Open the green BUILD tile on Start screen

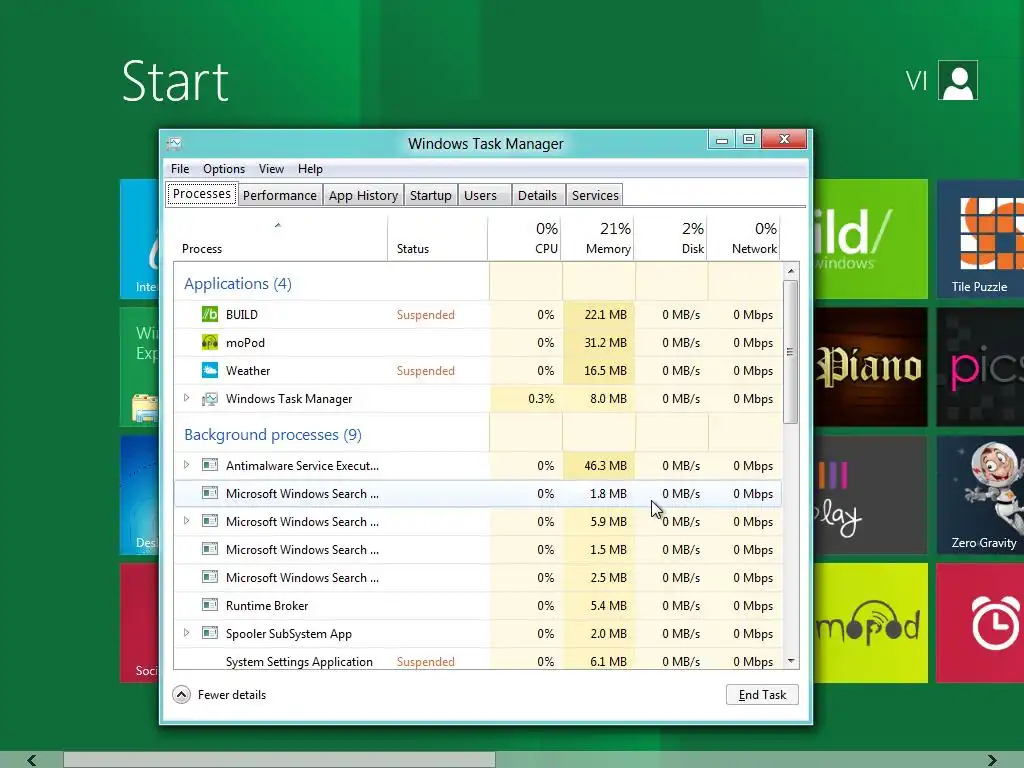tap(871, 239)
